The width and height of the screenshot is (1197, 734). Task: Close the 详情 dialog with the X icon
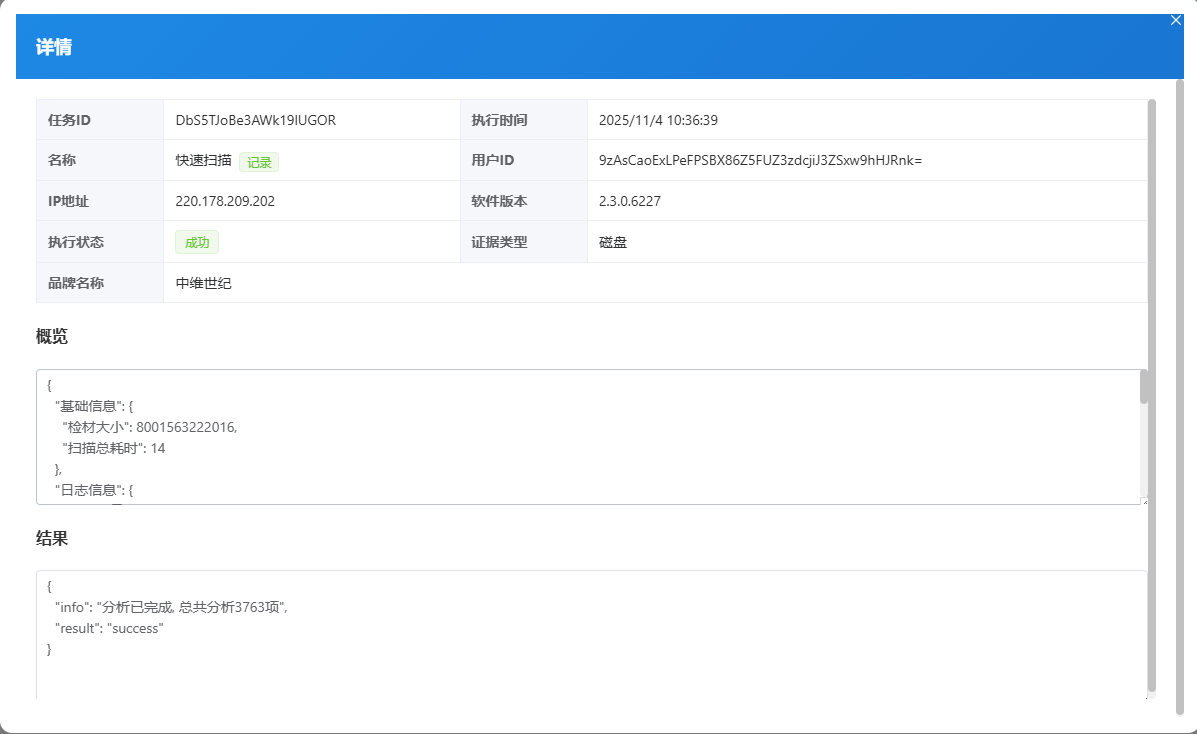click(1176, 20)
